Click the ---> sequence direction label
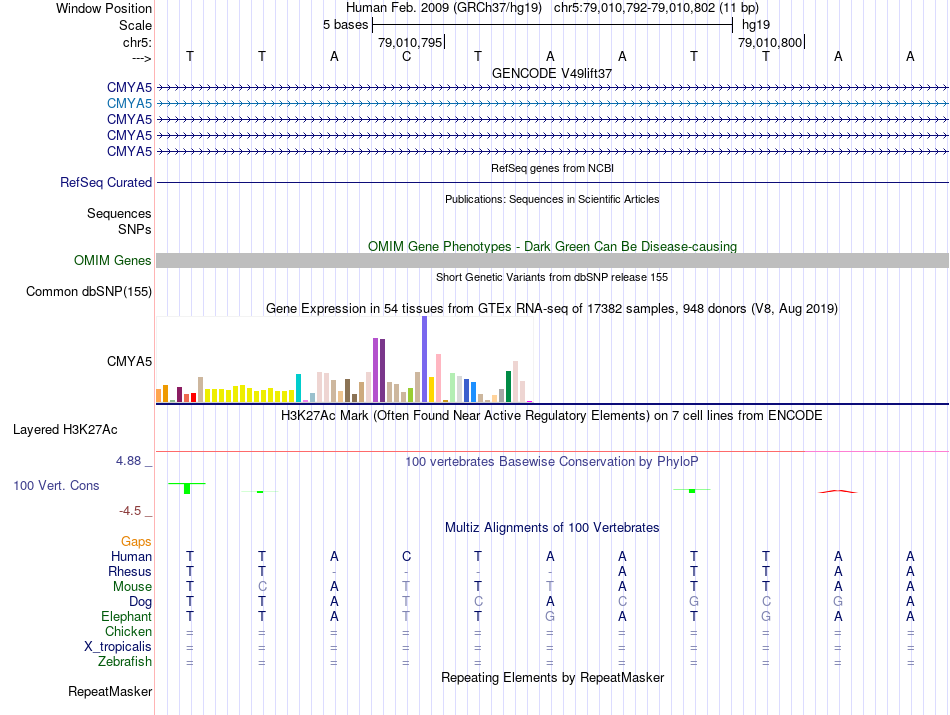The image size is (950, 715). (141, 58)
